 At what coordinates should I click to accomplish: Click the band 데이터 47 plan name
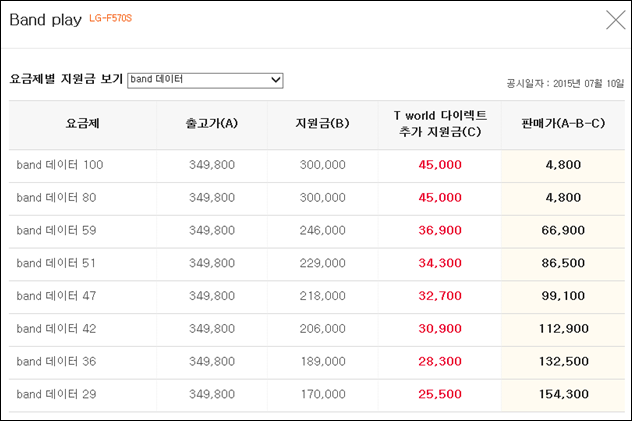coord(56,296)
